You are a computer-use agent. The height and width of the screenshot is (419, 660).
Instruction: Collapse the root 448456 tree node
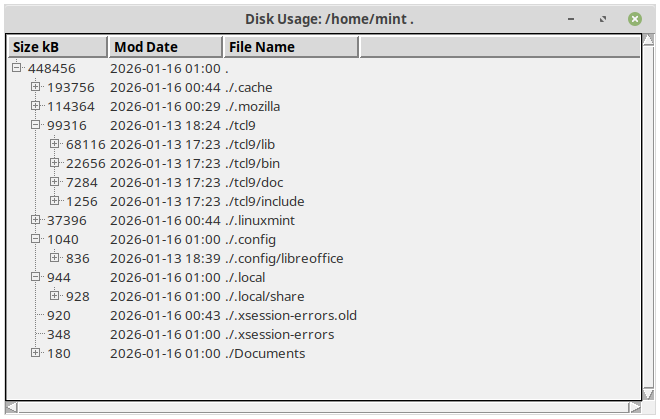point(17,68)
